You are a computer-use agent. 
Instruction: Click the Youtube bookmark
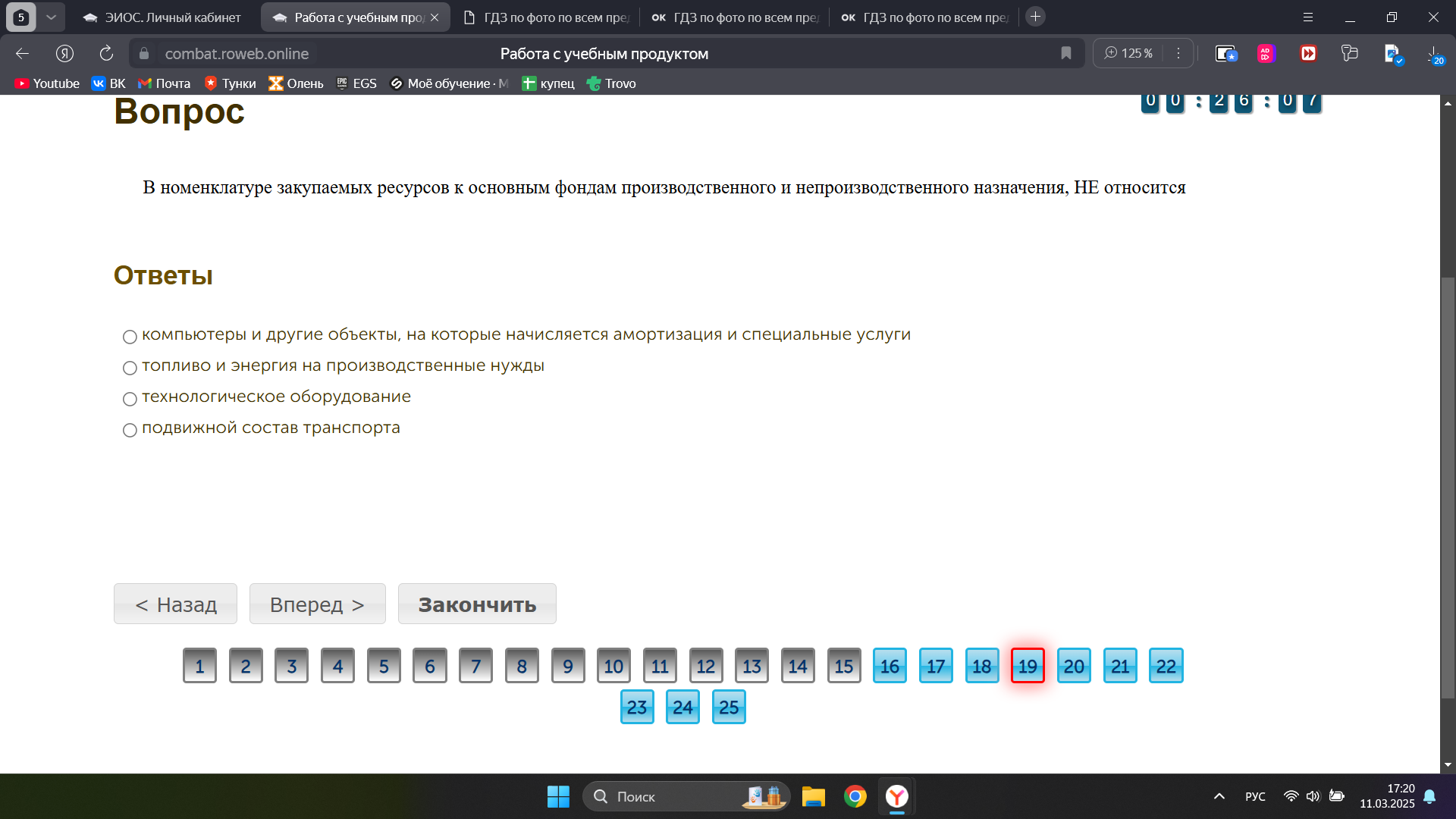pos(47,83)
